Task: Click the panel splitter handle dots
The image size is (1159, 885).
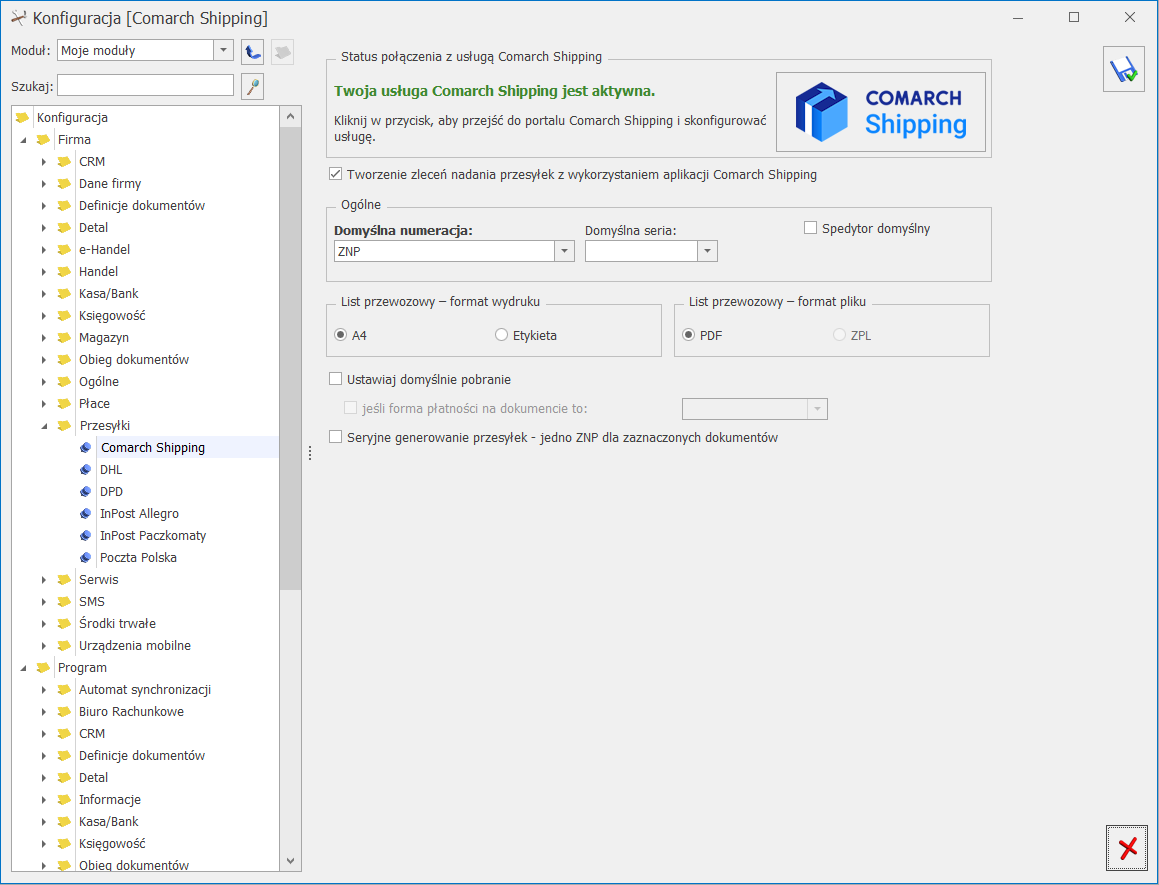Action: pos(310,453)
